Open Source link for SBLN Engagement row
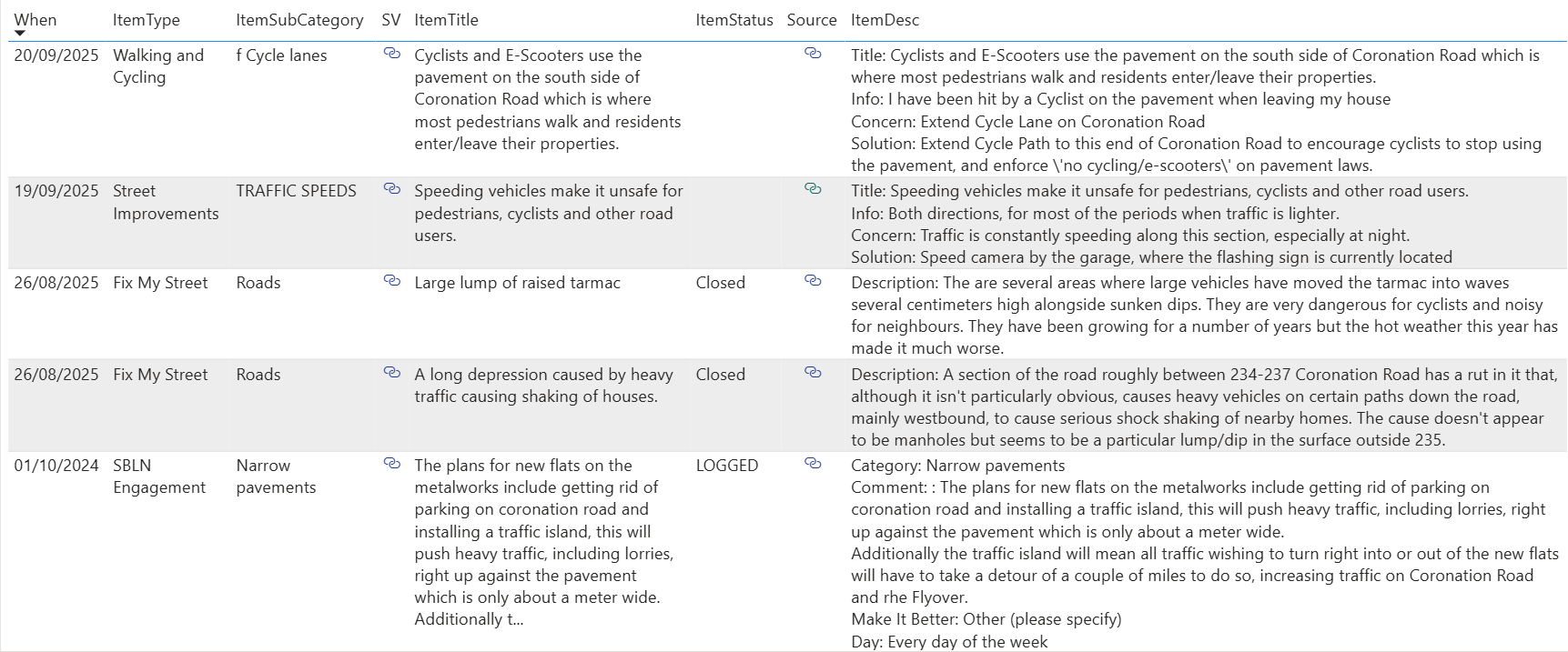Viewport: 1568px width, 652px height. coord(813,464)
